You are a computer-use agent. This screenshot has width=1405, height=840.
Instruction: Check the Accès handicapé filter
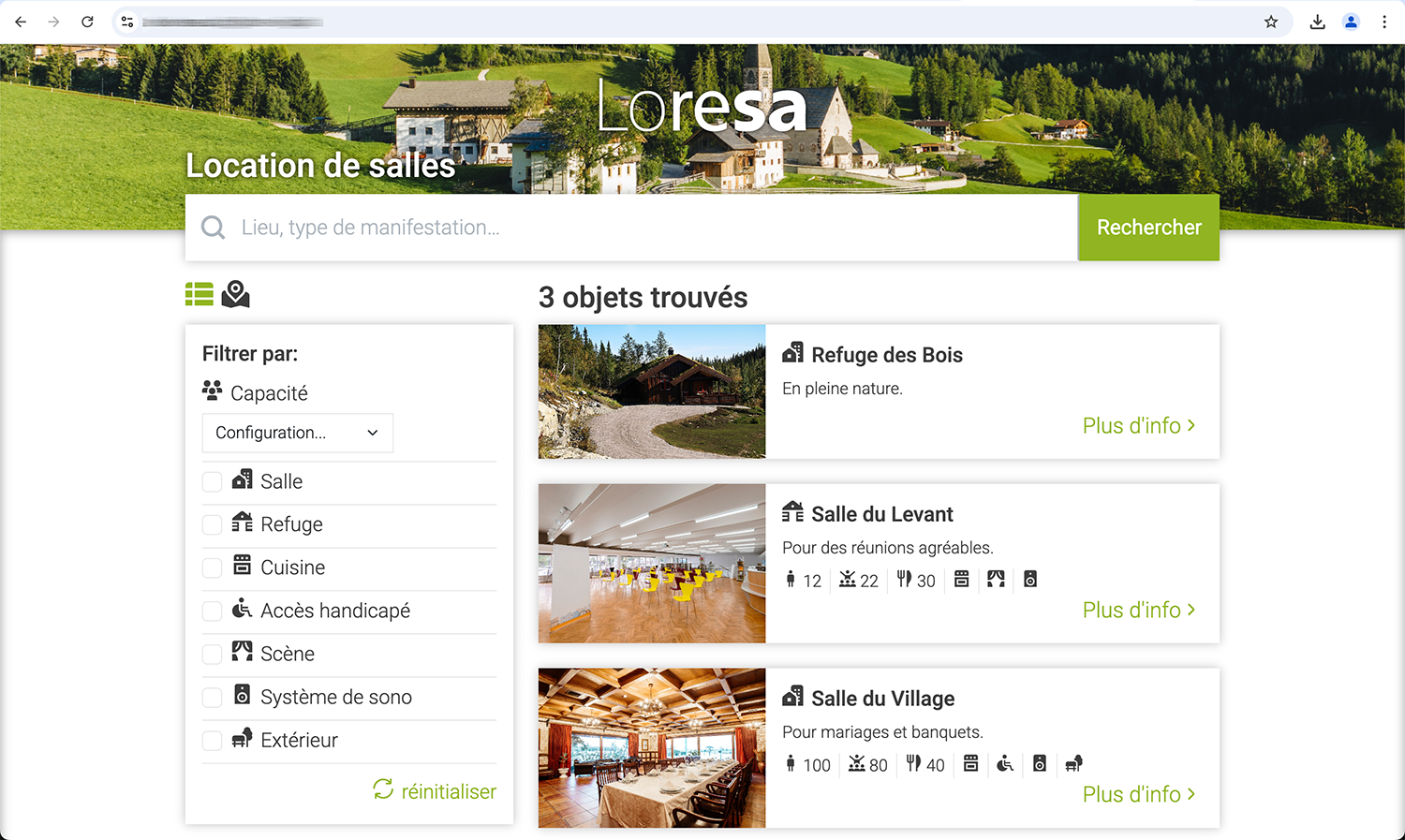213,611
